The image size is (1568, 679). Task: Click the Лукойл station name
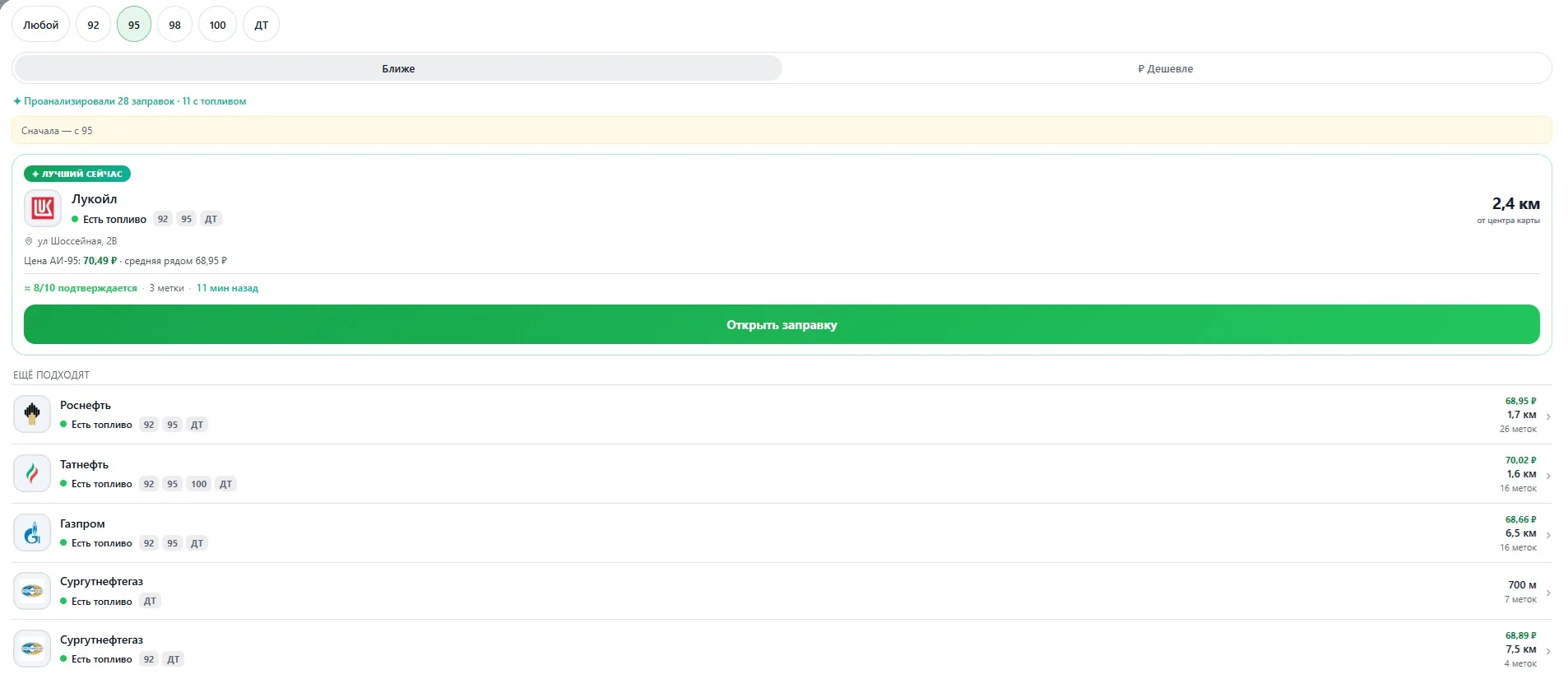click(94, 199)
